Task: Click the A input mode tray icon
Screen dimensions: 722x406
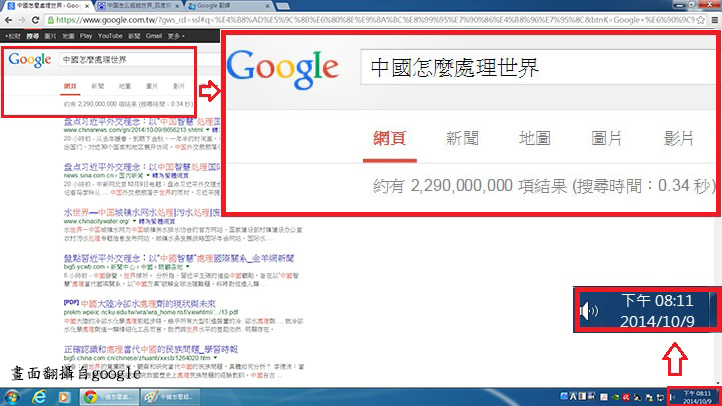Action: [x=573, y=396]
